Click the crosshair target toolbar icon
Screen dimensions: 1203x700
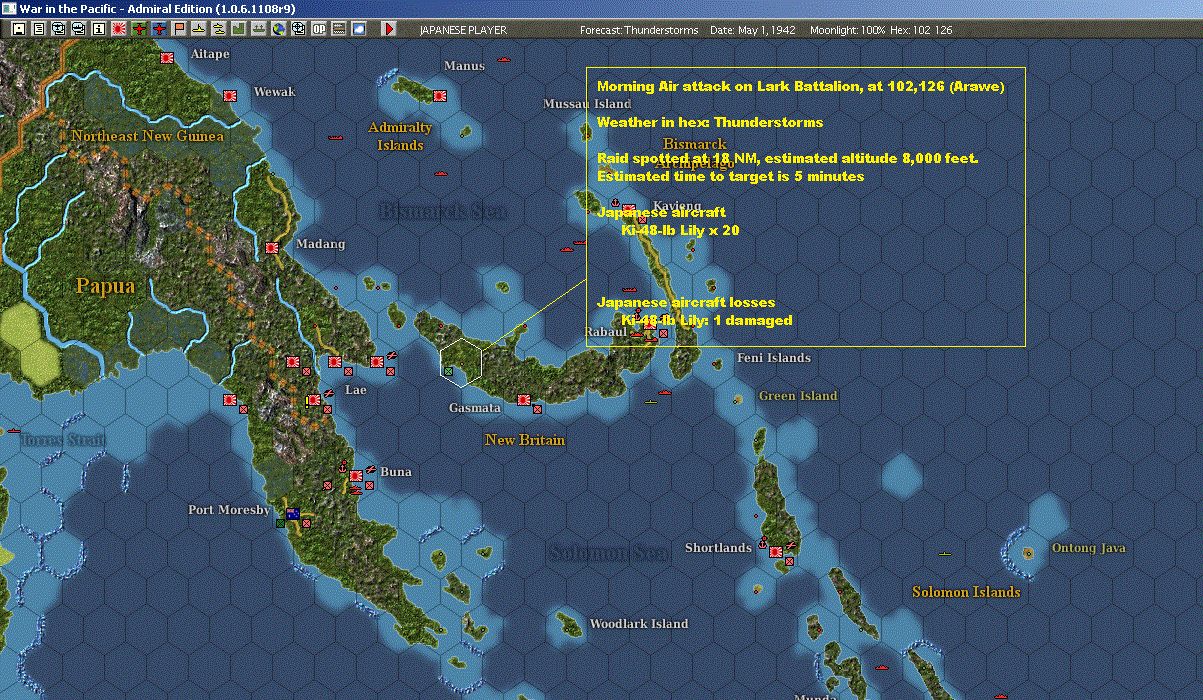tap(299, 29)
